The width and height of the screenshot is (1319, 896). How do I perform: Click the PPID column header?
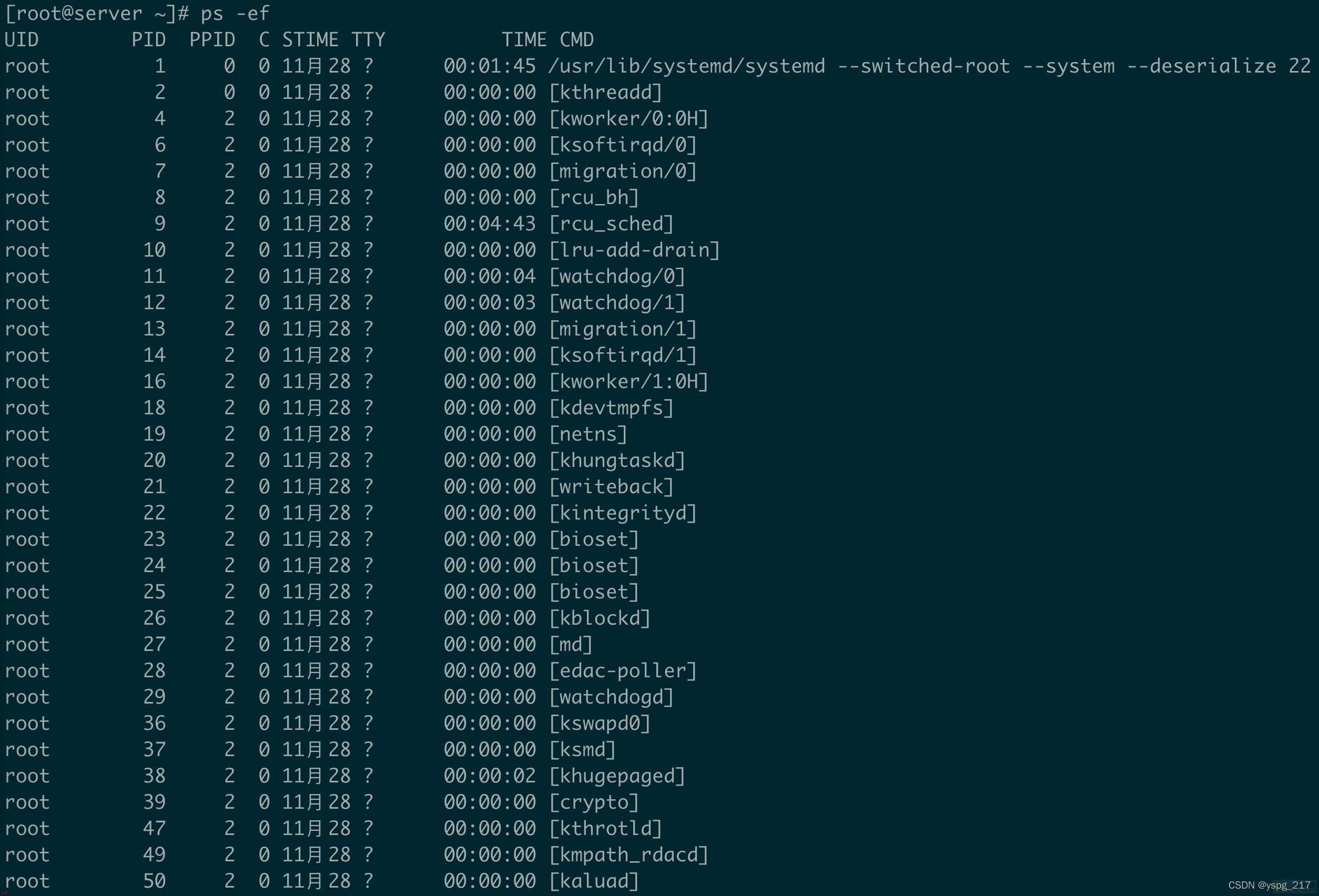click(212, 40)
